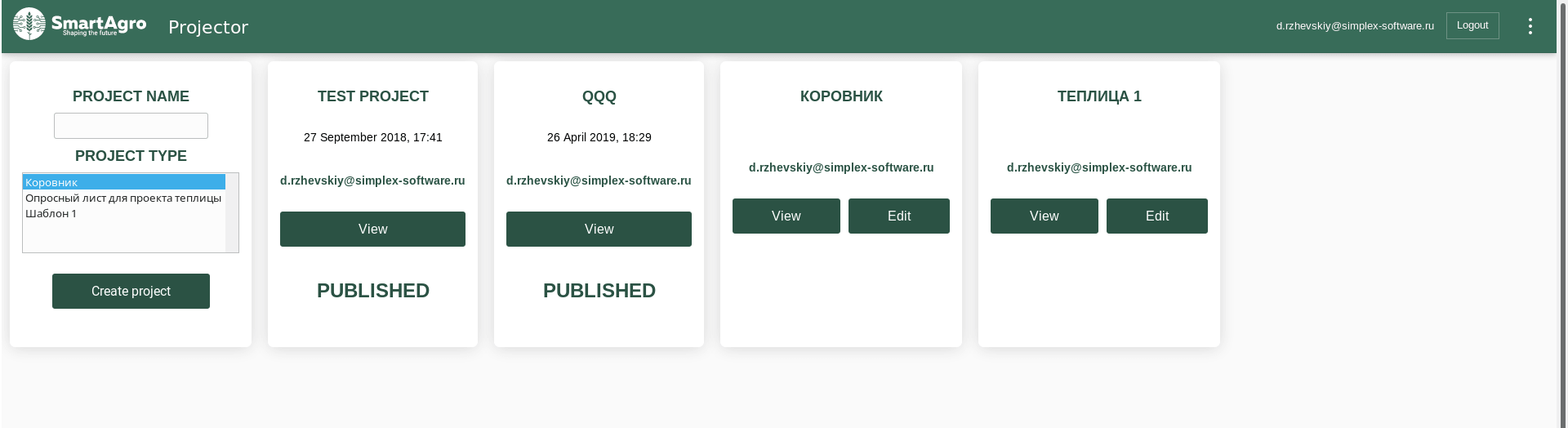Viewport: 1568px width, 428px height.
Task: Click the Test Project card title
Action: [372, 96]
